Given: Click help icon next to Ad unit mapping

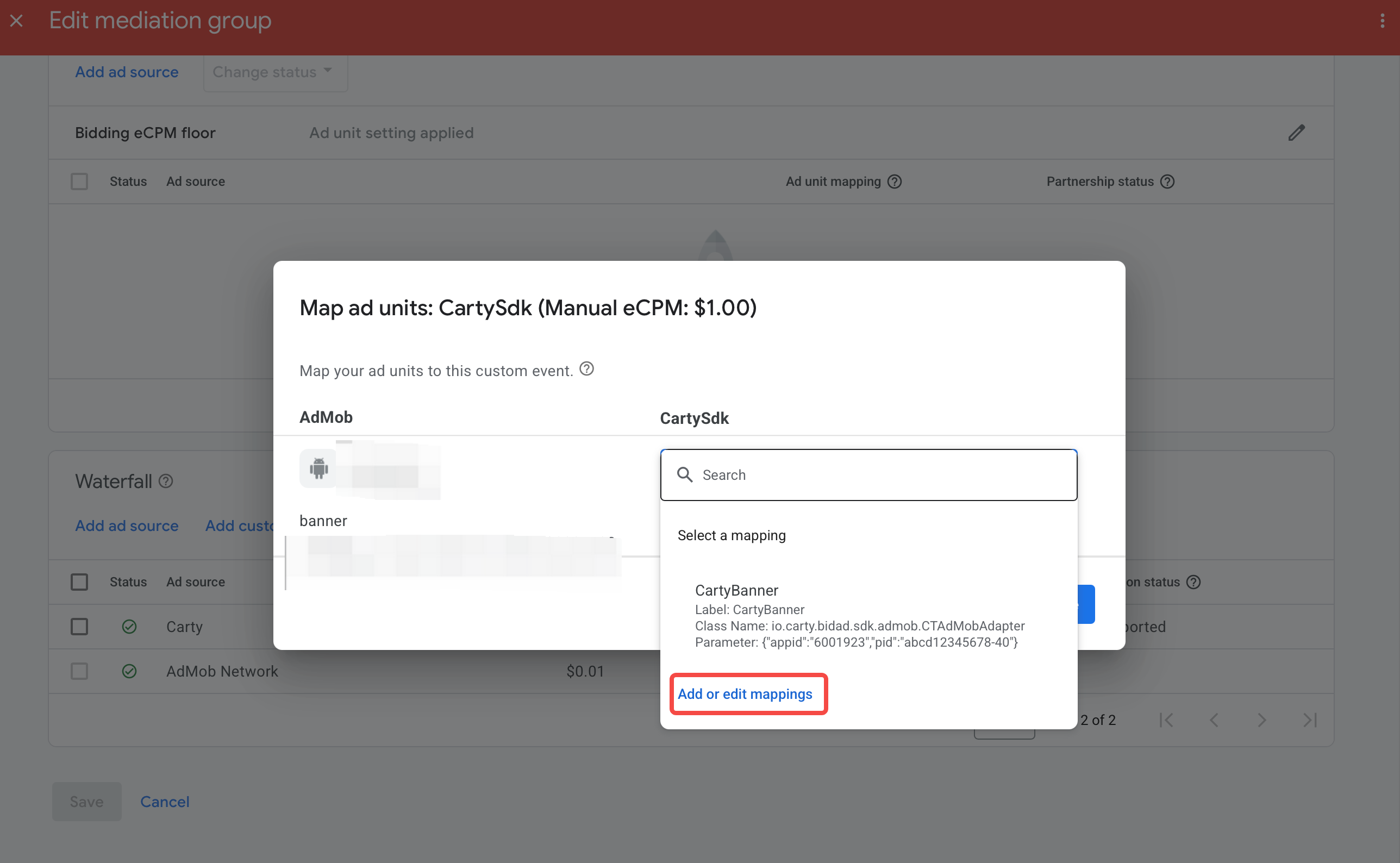Looking at the screenshot, I should (x=895, y=182).
